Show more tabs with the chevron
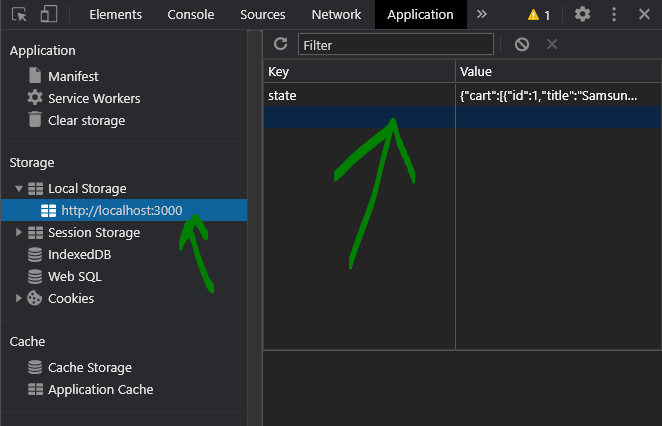 click(482, 15)
